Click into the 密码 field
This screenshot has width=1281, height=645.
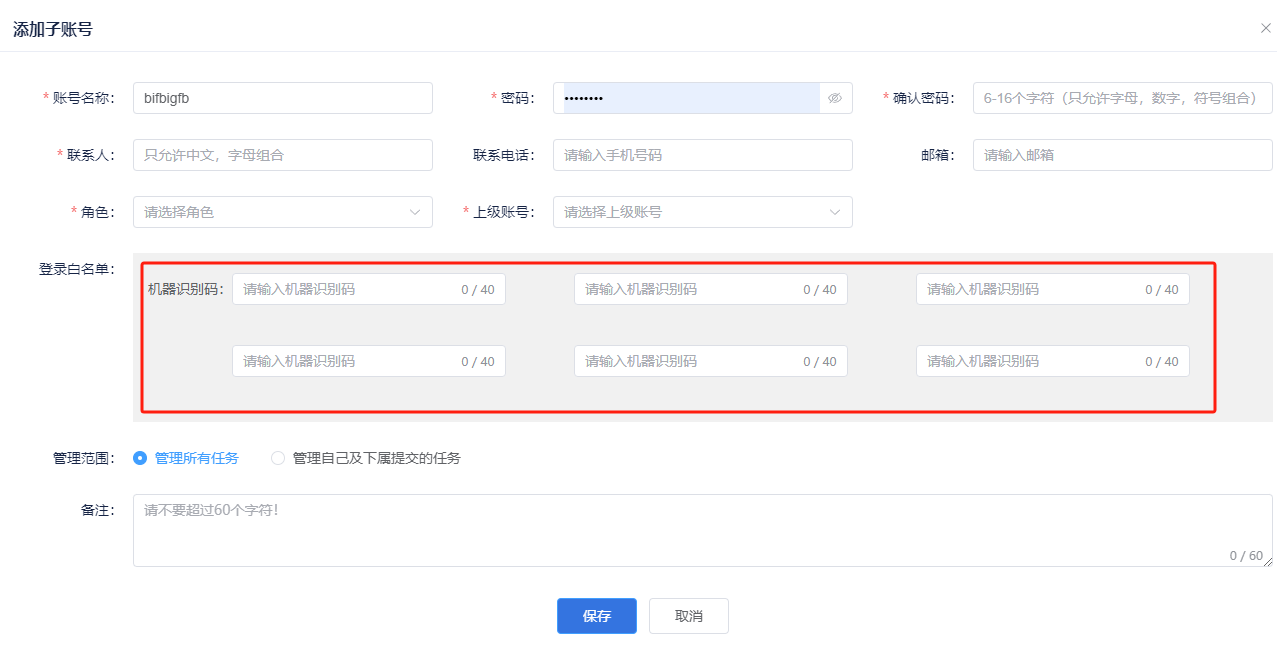[690, 98]
